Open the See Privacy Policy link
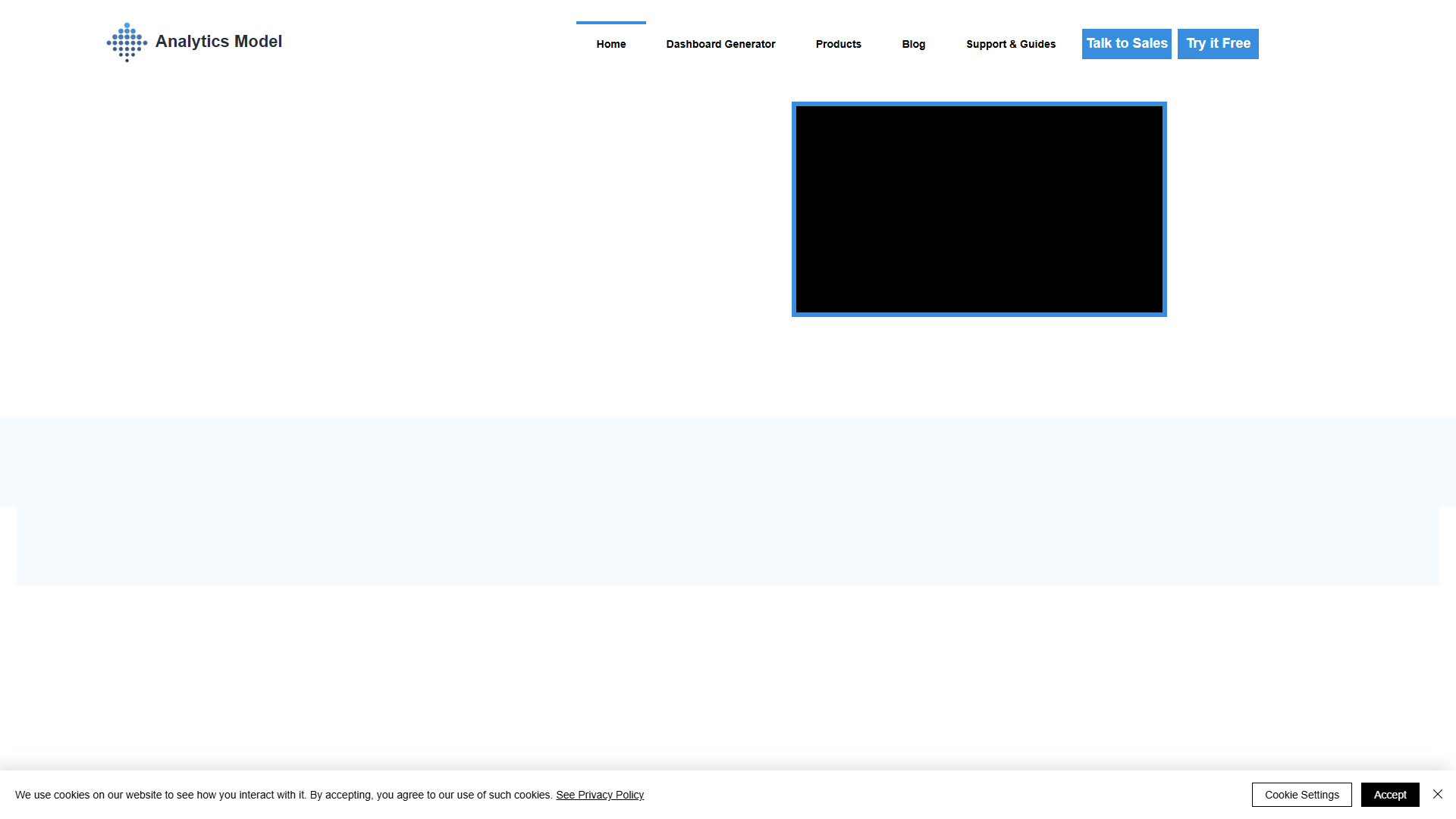 [x=600, y=795]
